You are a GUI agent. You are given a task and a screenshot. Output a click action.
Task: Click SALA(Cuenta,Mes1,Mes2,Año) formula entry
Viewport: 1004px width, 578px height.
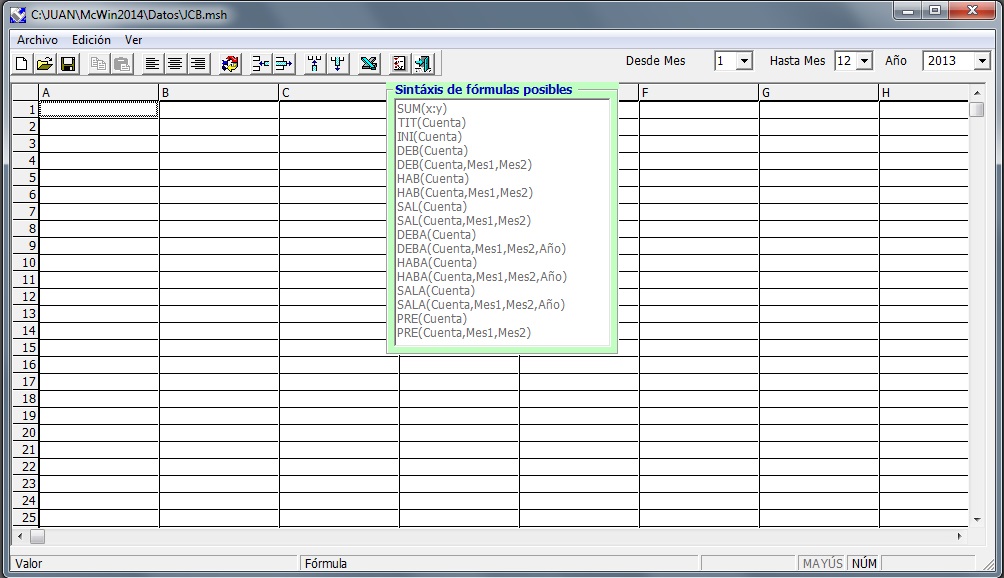tap(481, 305)
